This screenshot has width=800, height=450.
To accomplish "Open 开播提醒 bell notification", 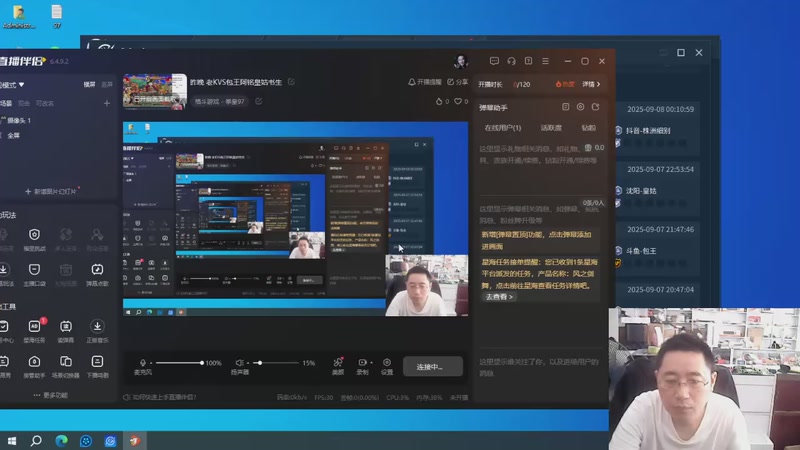I will click(424, 82).
